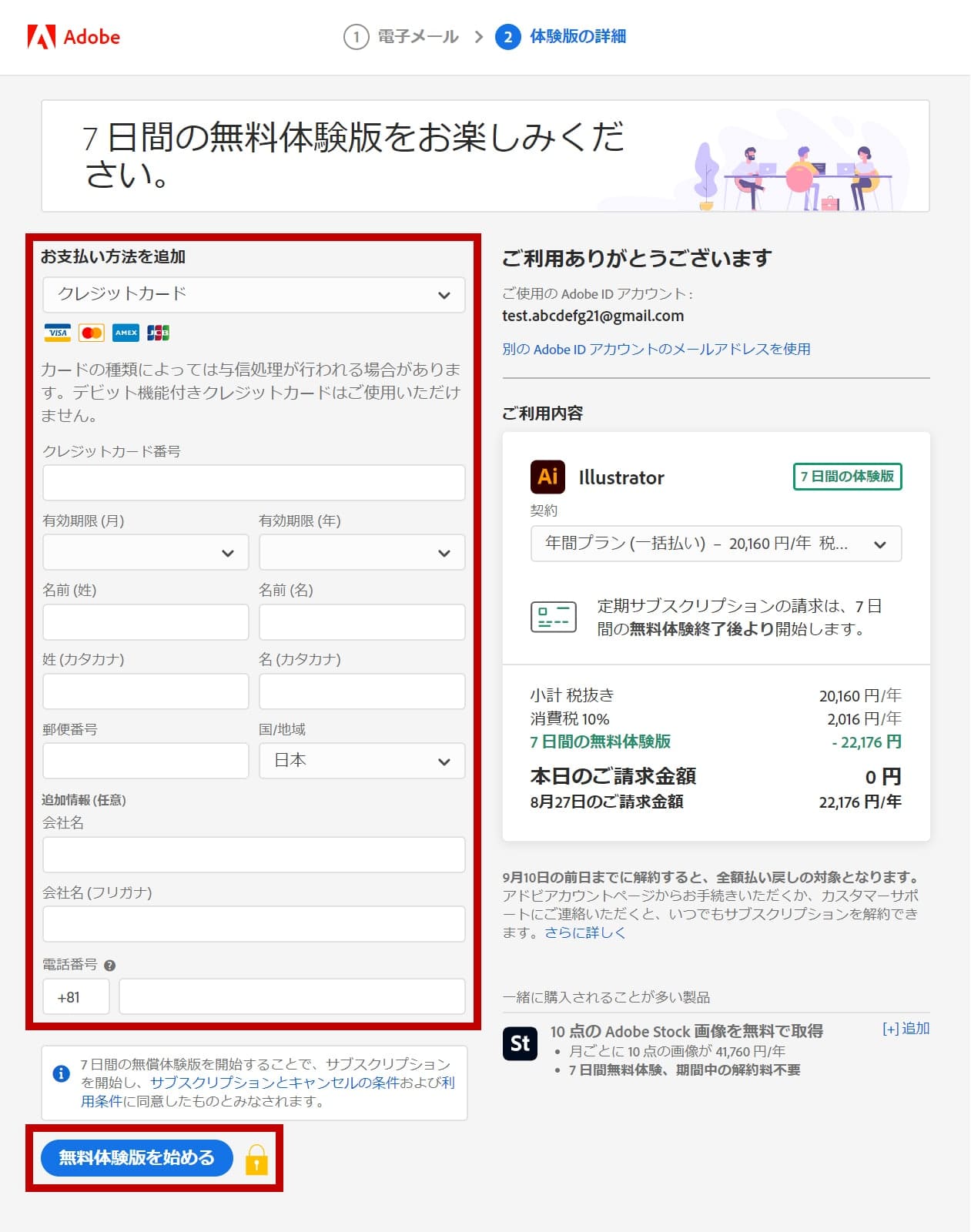Viewport: 971px width, 1232px height.
Task: Open the 有効期限 (年) dropdown
Action: [x=362, y=552]
